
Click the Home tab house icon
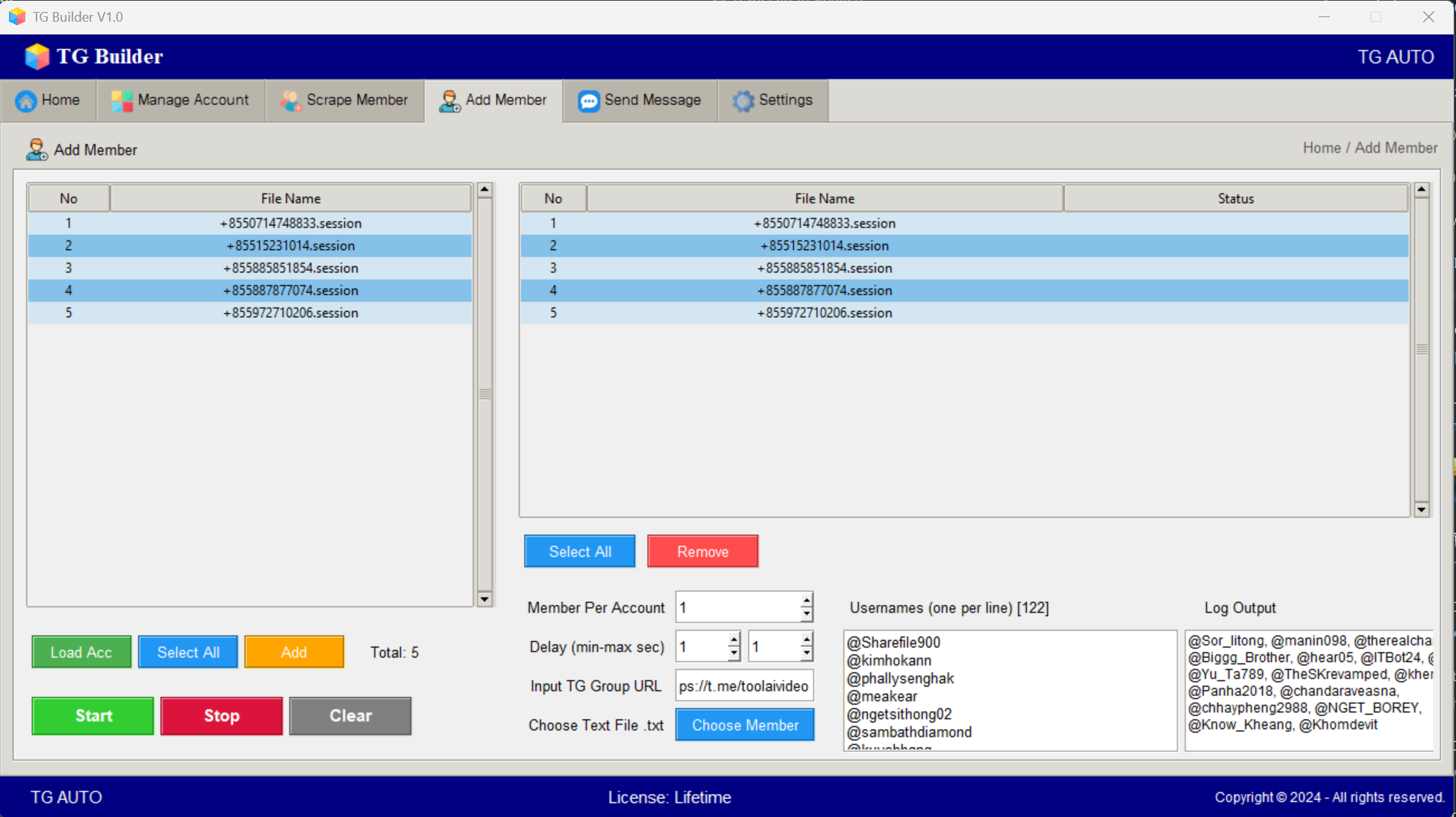(x=25, y=101)
